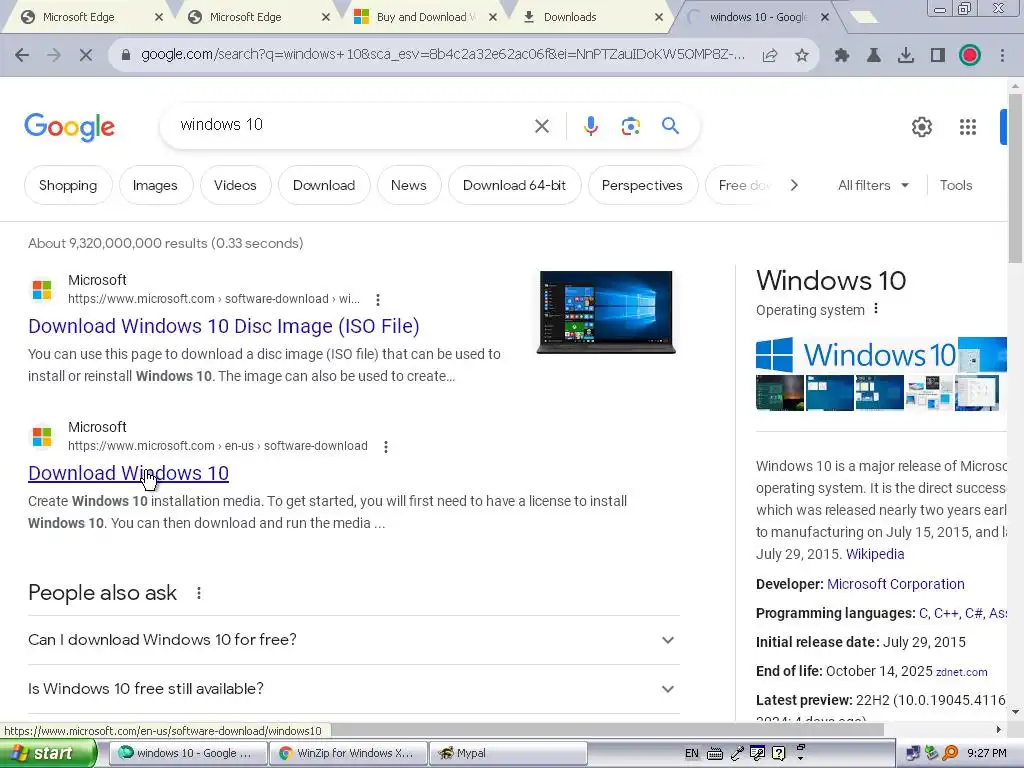Open Microsoft Corporation developer link
Viewport: 1024px width, 768px height.
point(895,584)
